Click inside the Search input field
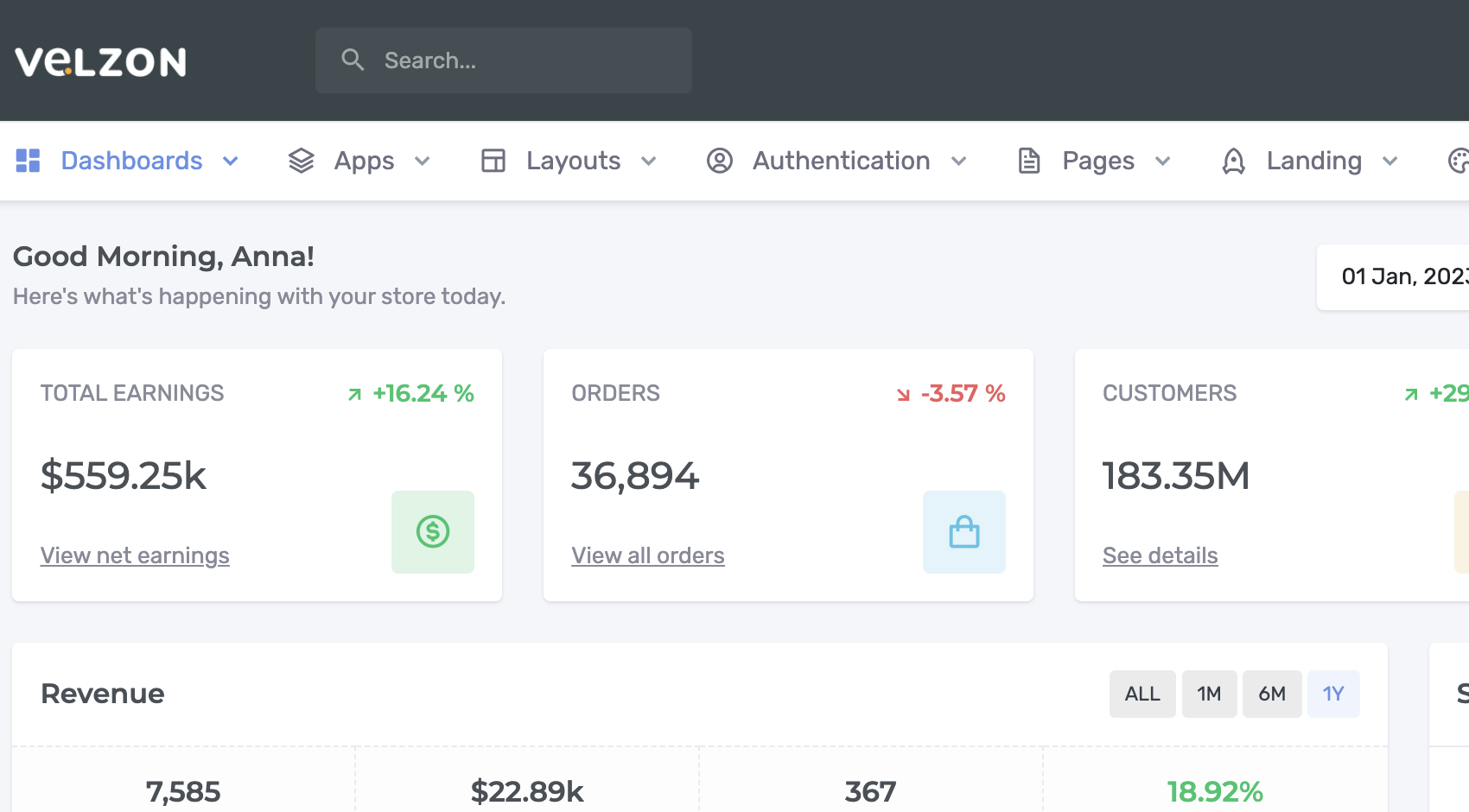Image resolution: width=1469 pixels, height=812 pixels. click(504, 60)
